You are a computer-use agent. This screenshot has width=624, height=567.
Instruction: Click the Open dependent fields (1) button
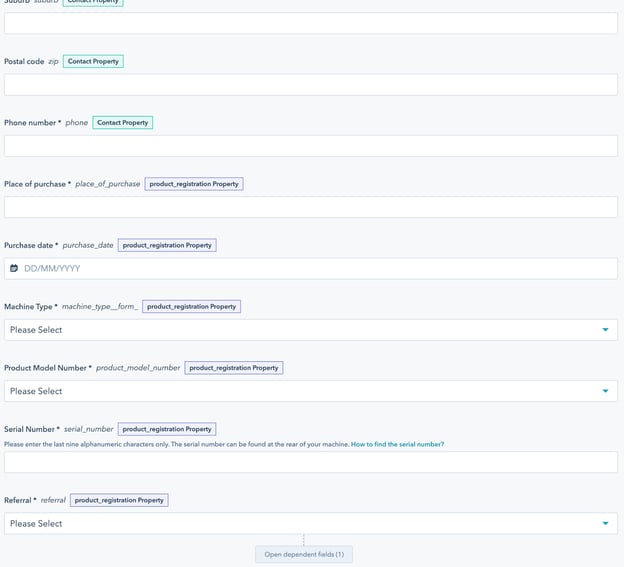click(x=304, y=554)
